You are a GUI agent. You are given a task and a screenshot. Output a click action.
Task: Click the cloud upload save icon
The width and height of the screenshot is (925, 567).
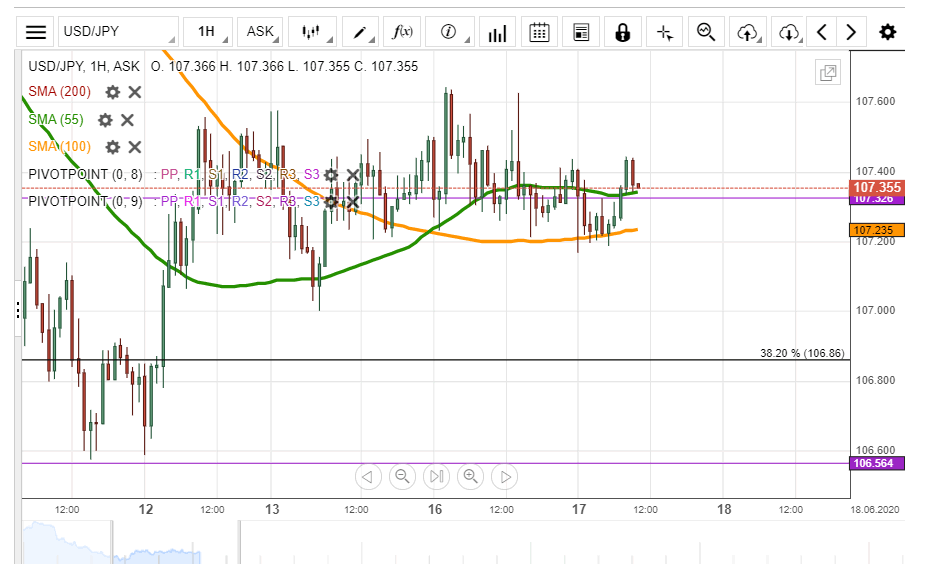point(747,32)
